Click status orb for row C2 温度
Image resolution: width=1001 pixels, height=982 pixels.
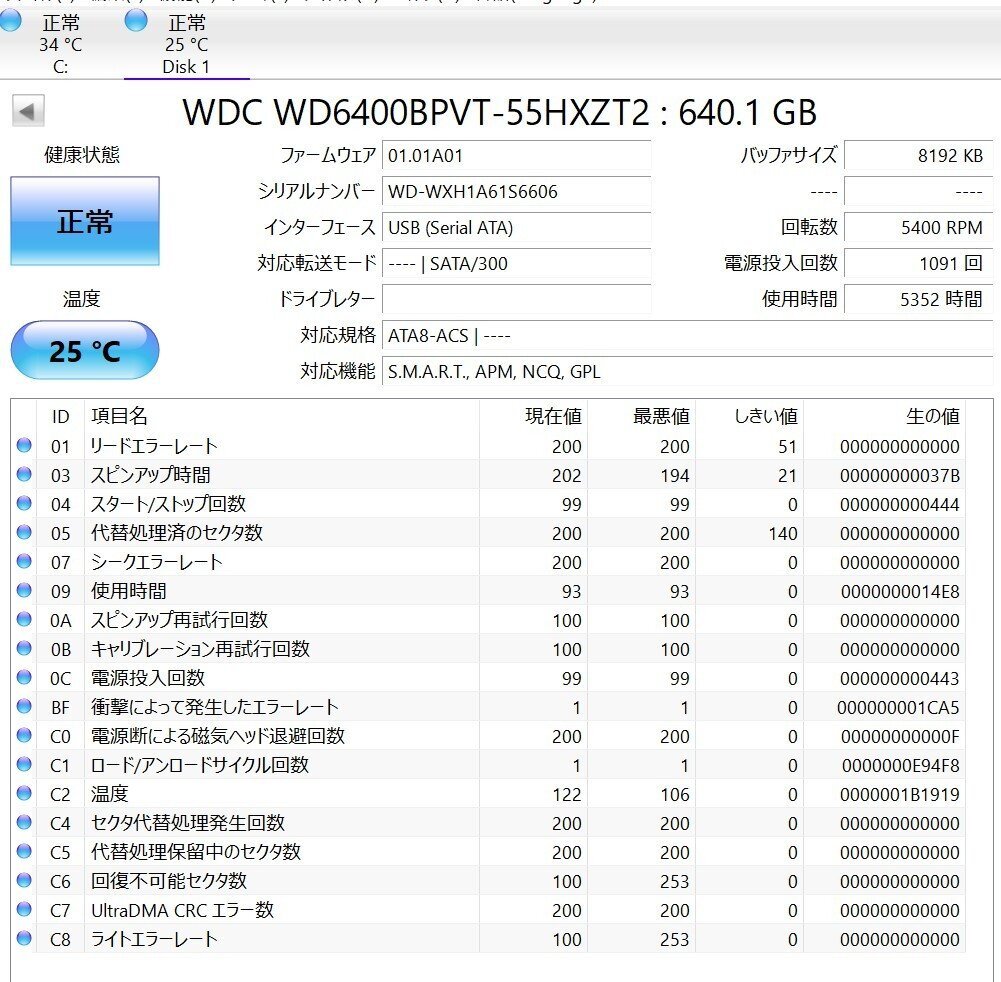(x=24, y=793)
